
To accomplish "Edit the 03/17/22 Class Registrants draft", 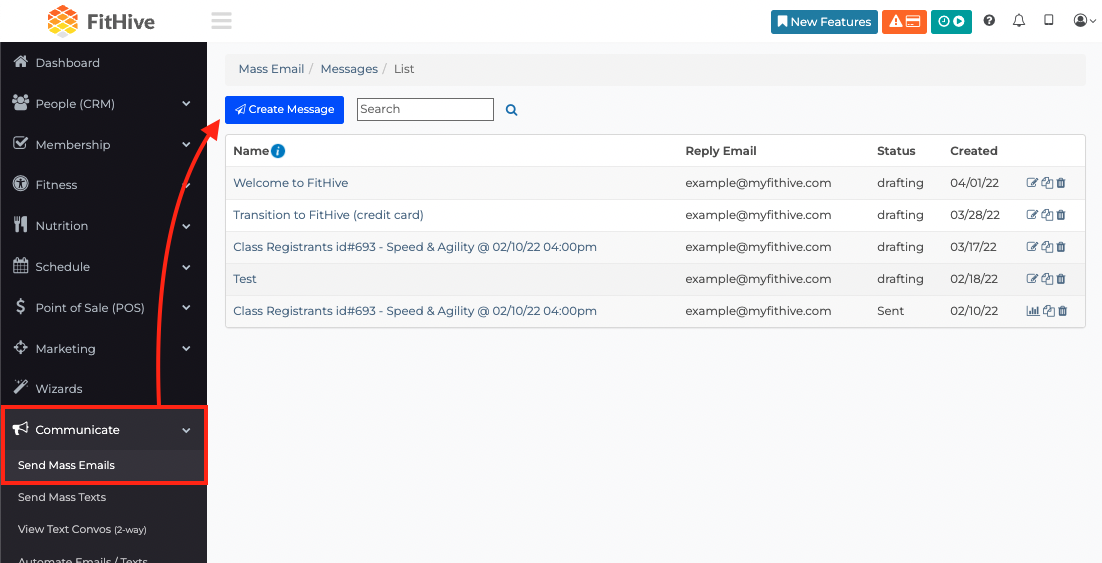I will (1032, 247).
